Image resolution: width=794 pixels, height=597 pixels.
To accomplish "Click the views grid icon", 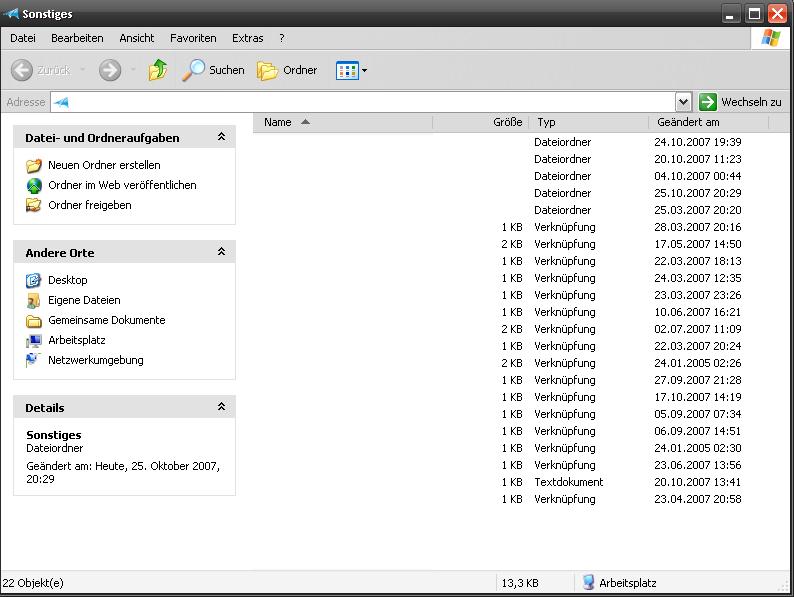I will pos(347,70).
